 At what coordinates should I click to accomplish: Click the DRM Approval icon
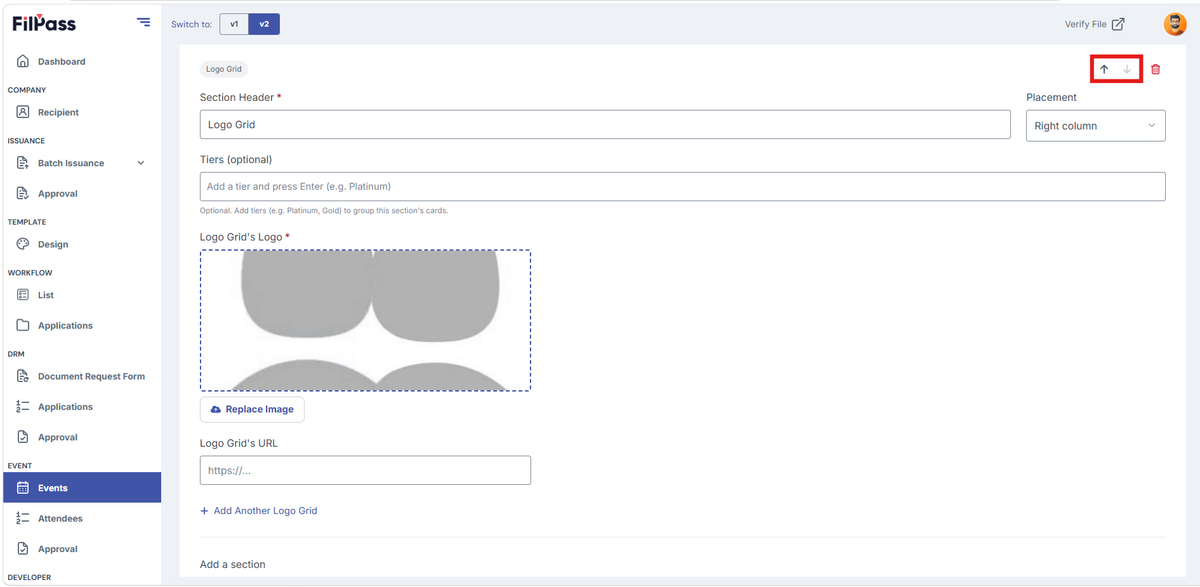pos(23,438)
